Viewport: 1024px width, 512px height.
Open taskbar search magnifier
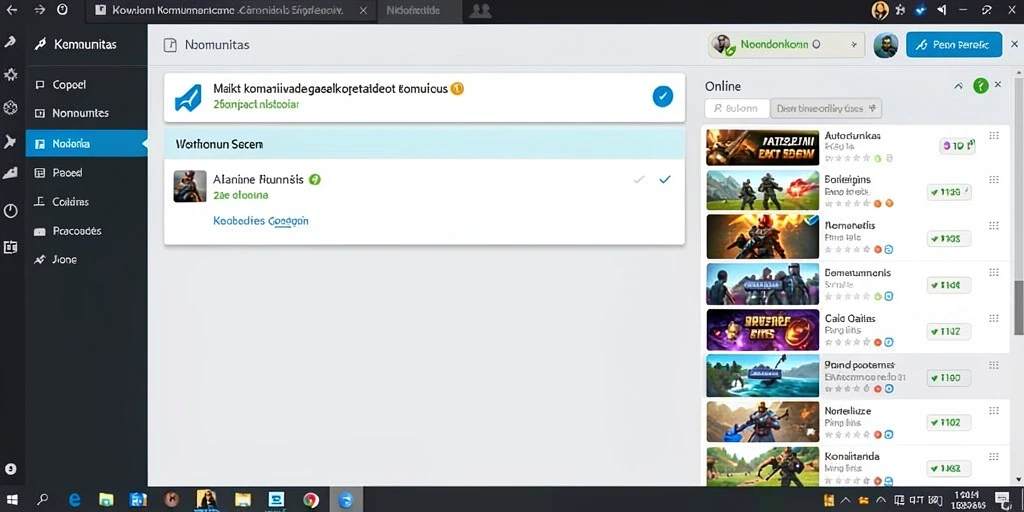pyautogui.click(x=43, y=500)
